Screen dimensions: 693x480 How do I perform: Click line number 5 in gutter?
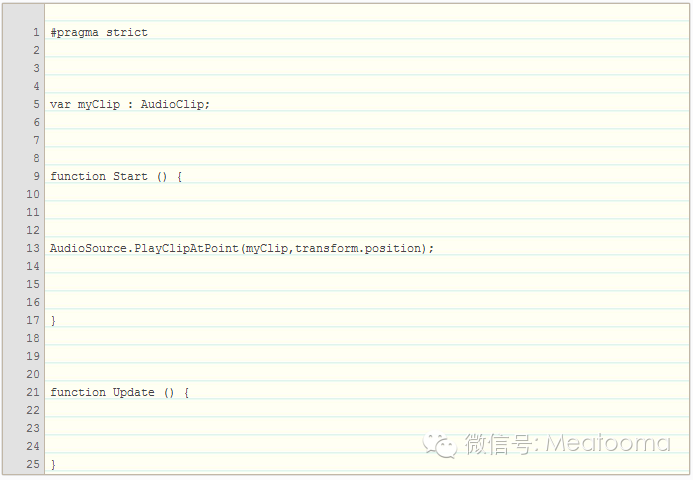coord(36,104)
